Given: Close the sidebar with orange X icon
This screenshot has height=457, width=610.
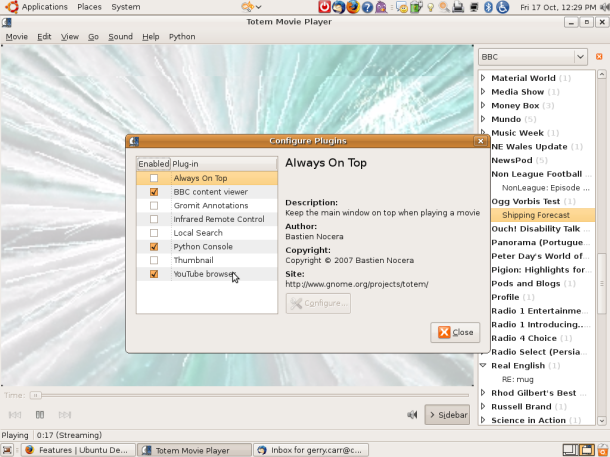Looking at the screenshot, I should pyautogui.click(x=599, y=57).
